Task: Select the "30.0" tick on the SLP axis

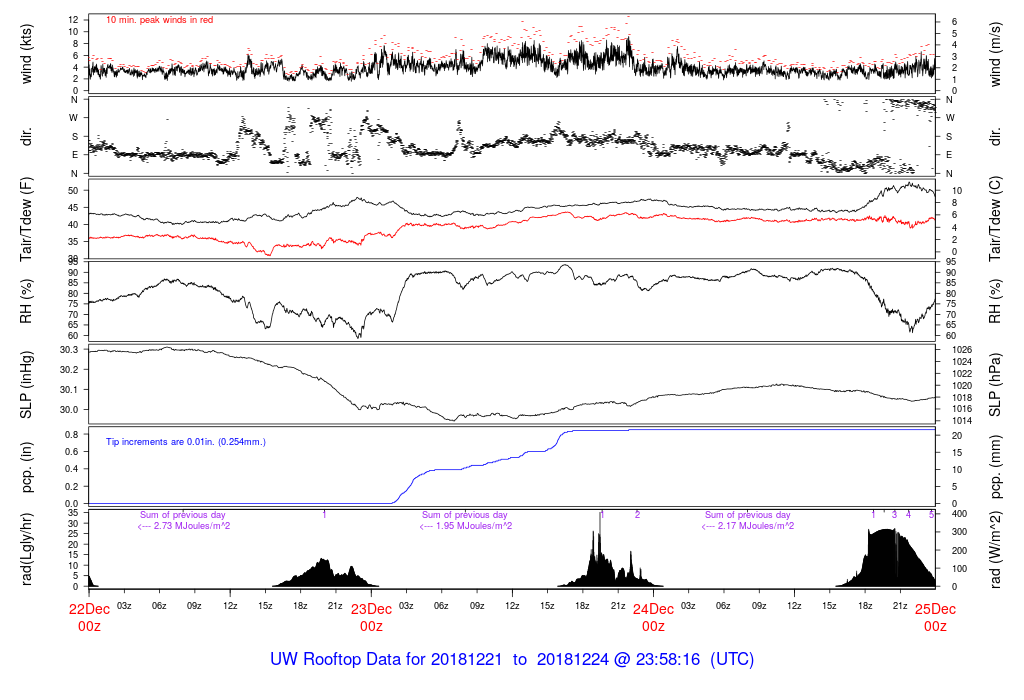Action: pos(69,409)
